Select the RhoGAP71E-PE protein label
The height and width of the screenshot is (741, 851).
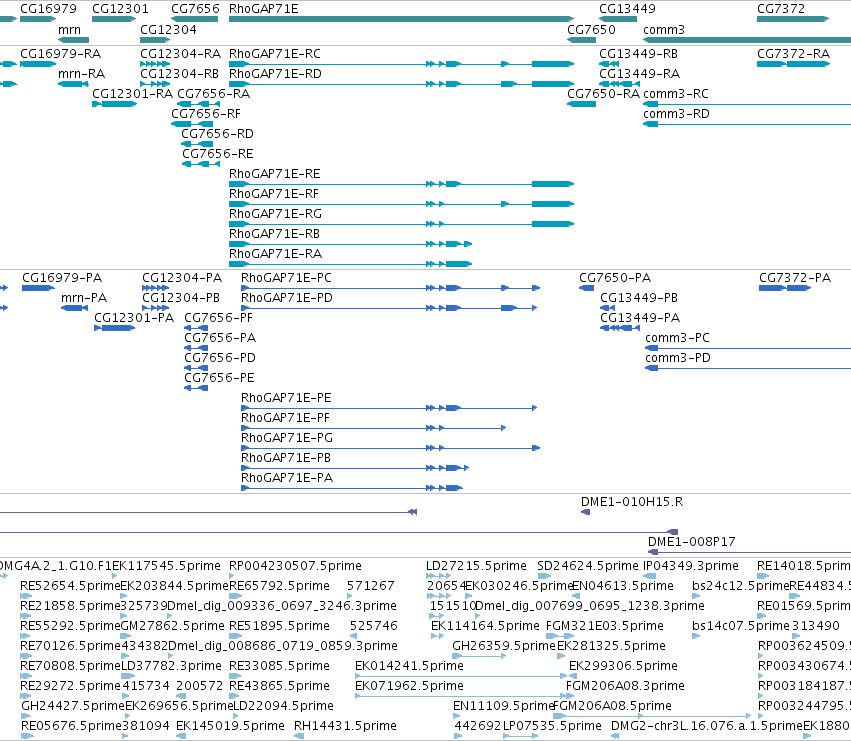click(286, 398)
